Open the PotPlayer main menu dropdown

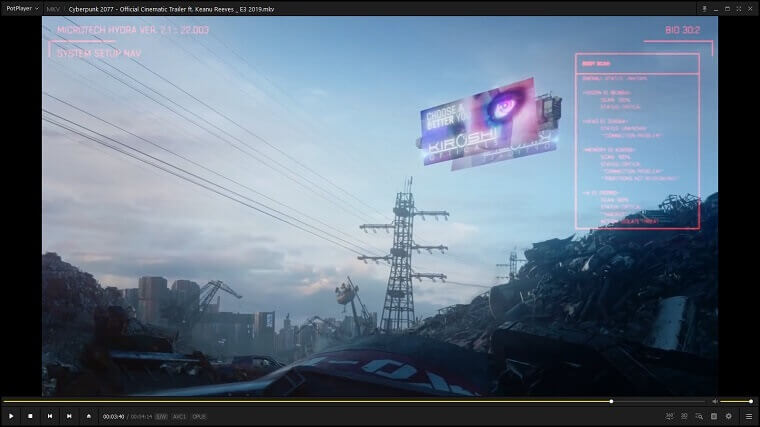tap(22, 9)
